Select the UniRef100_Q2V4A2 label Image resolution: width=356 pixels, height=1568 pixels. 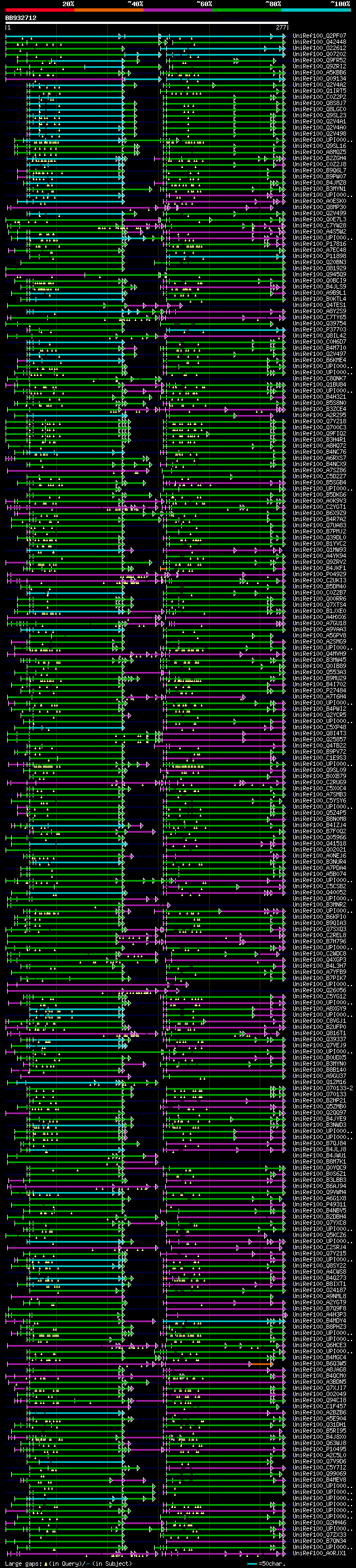pyautogui.click(x=319, y=85)
